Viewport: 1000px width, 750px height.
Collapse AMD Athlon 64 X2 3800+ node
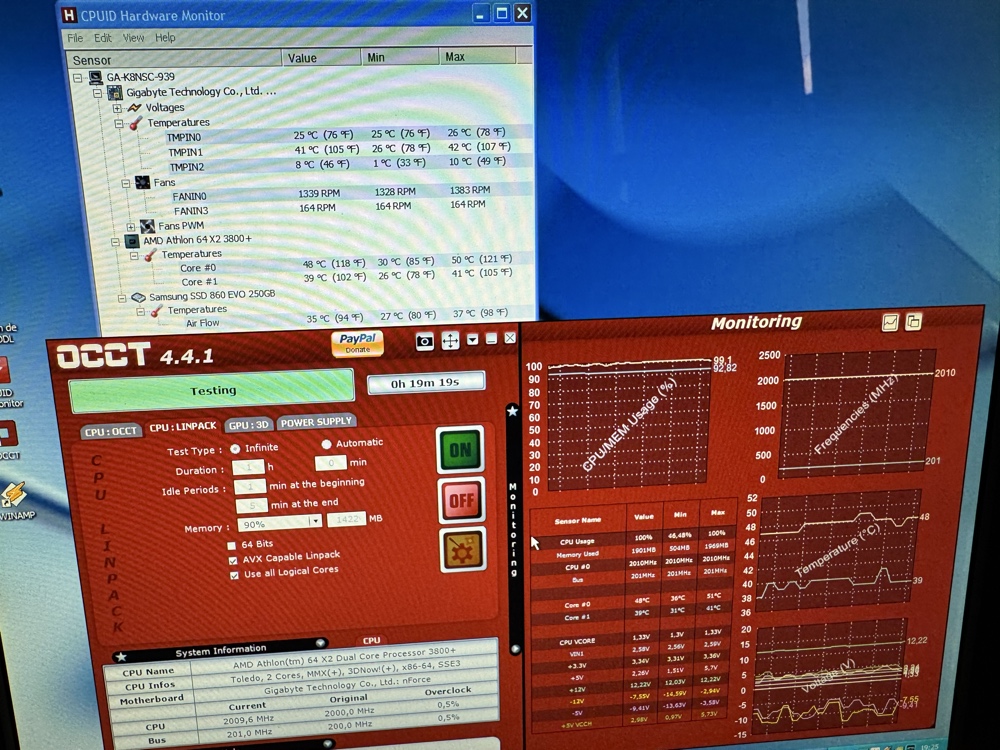click(115, 242)
